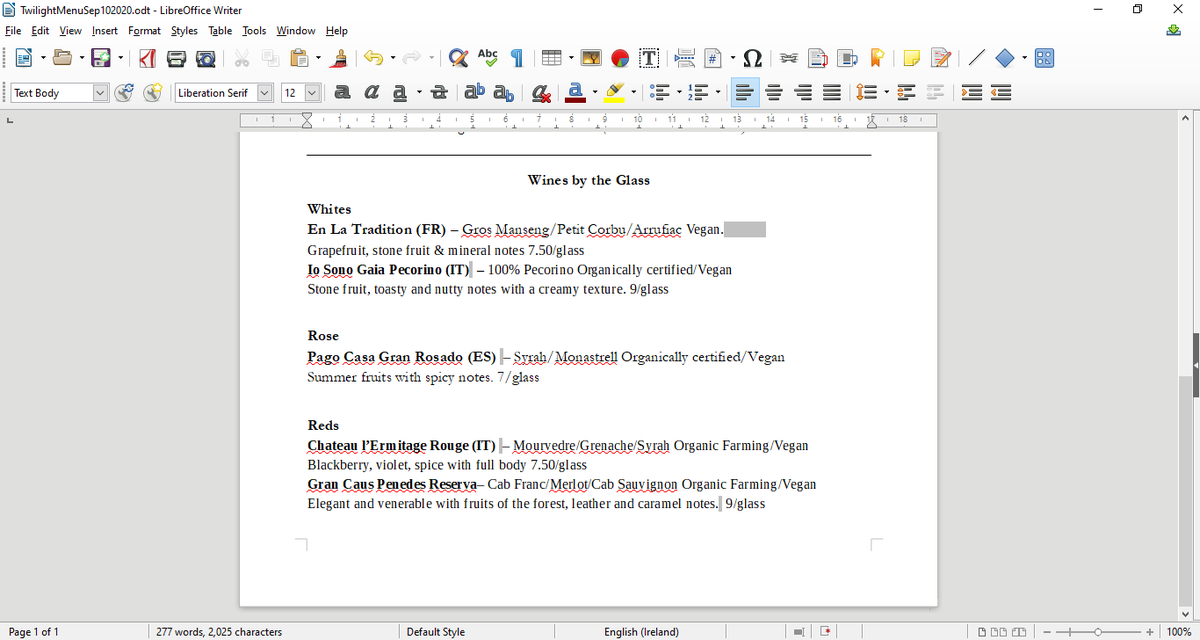The height and width of the screenshot is (640, 1200).
Task: Click the Insert Image icon
Action: pos(591,59)
